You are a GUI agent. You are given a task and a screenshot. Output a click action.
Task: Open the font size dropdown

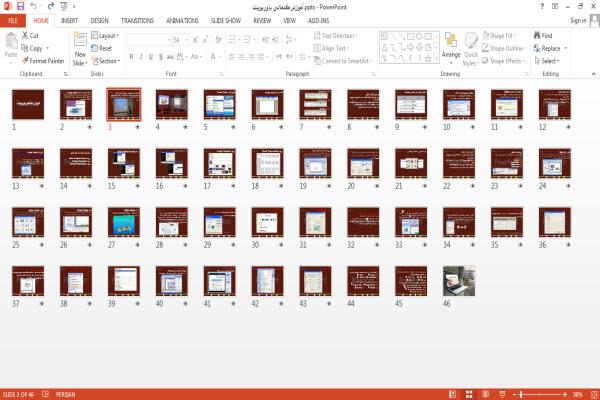[x=187, y=40]
